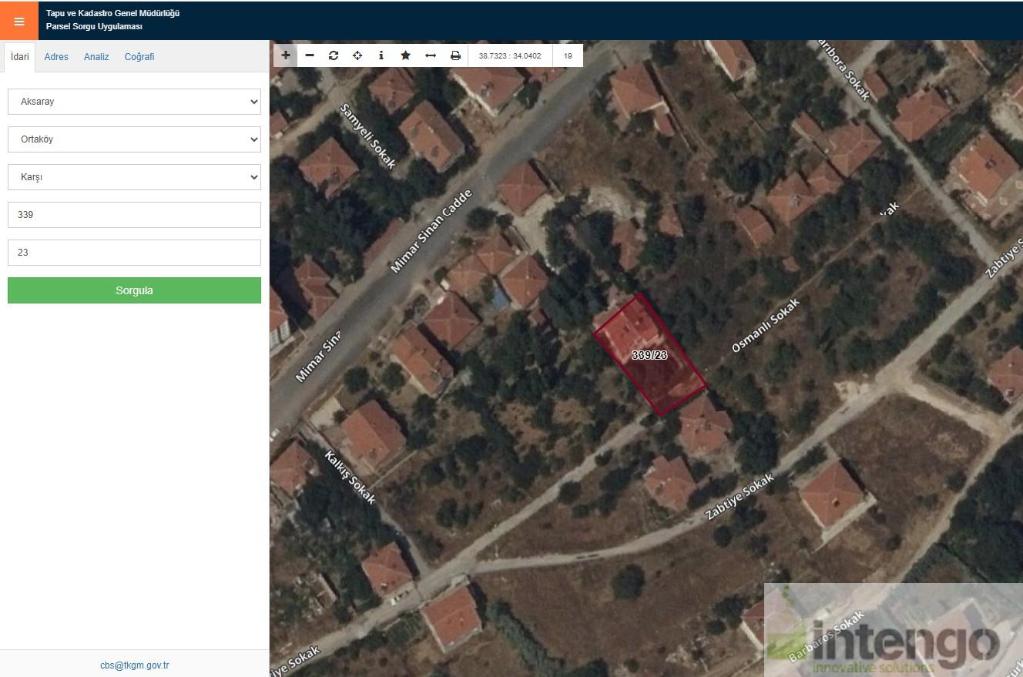This screenshot has height=677, width=1023.
Task: Click the zoom level value 19
Action: [x=568, y=56]
